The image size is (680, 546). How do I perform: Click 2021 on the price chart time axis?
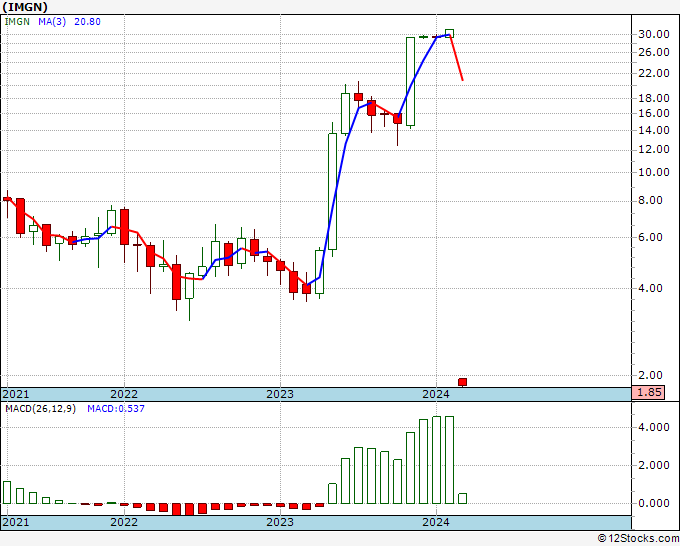[16, 394]
